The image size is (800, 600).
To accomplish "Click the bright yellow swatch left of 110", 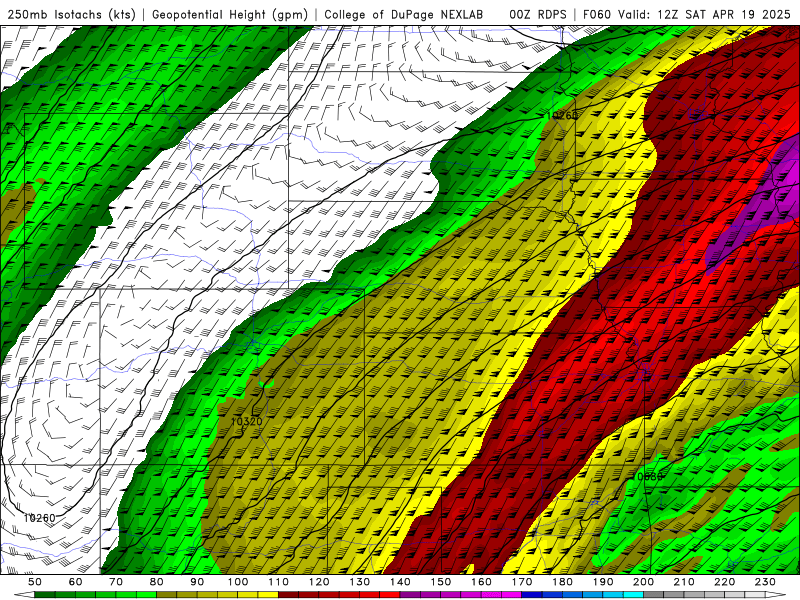I will pos(268,595).
